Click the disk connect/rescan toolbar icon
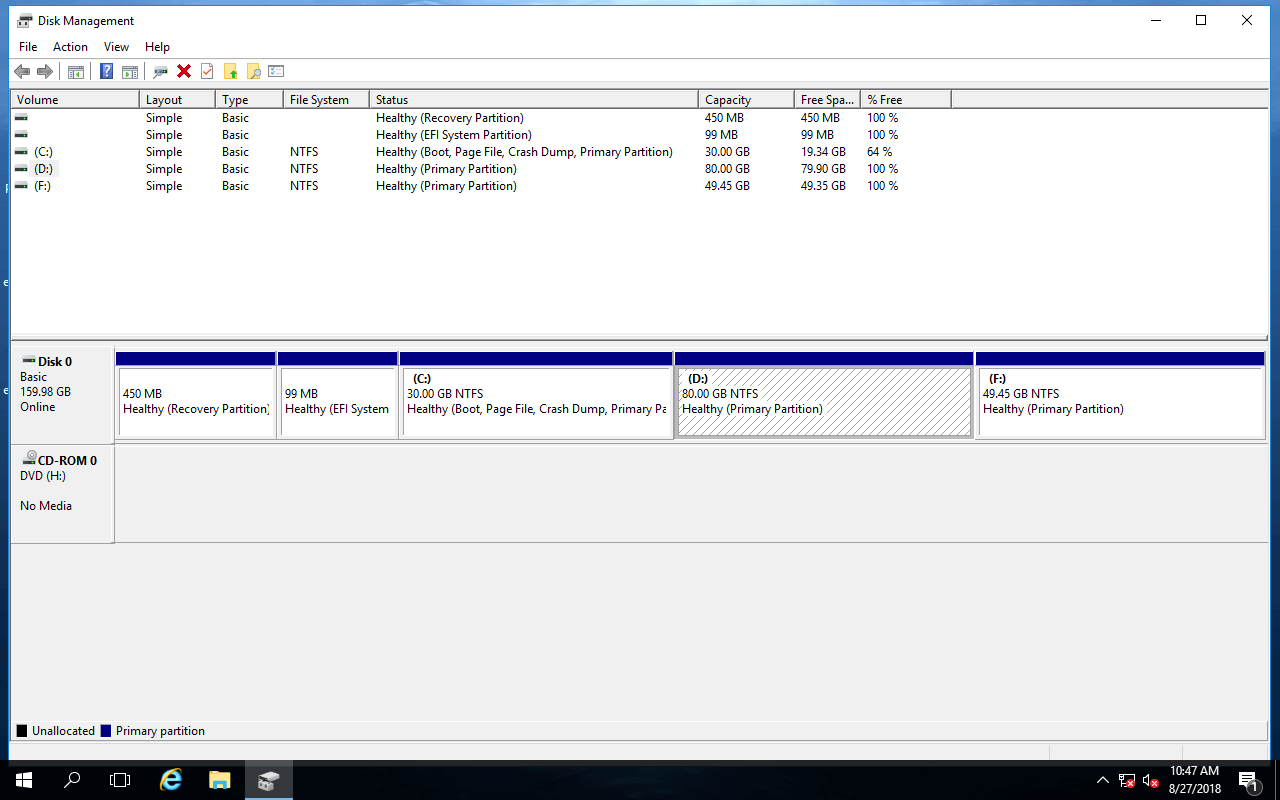 pyautogui.click(x=160, y=71)
